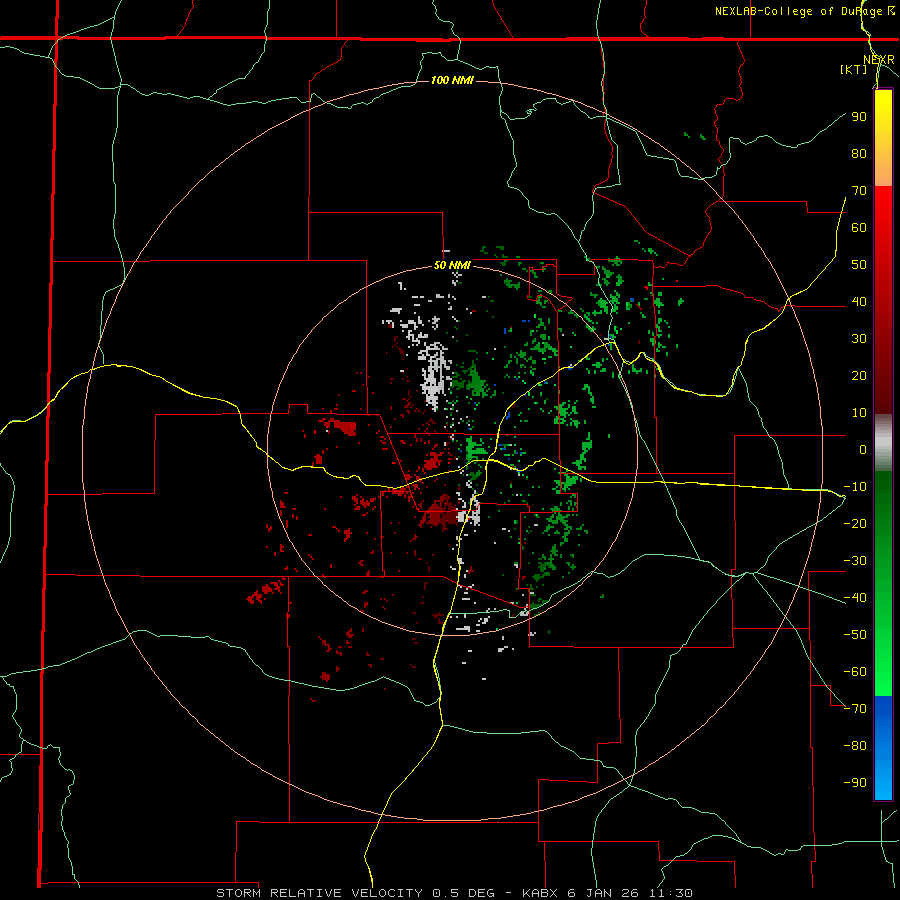
Task: Click the -60 value on velocity scale
Action: tap(855, 672)
